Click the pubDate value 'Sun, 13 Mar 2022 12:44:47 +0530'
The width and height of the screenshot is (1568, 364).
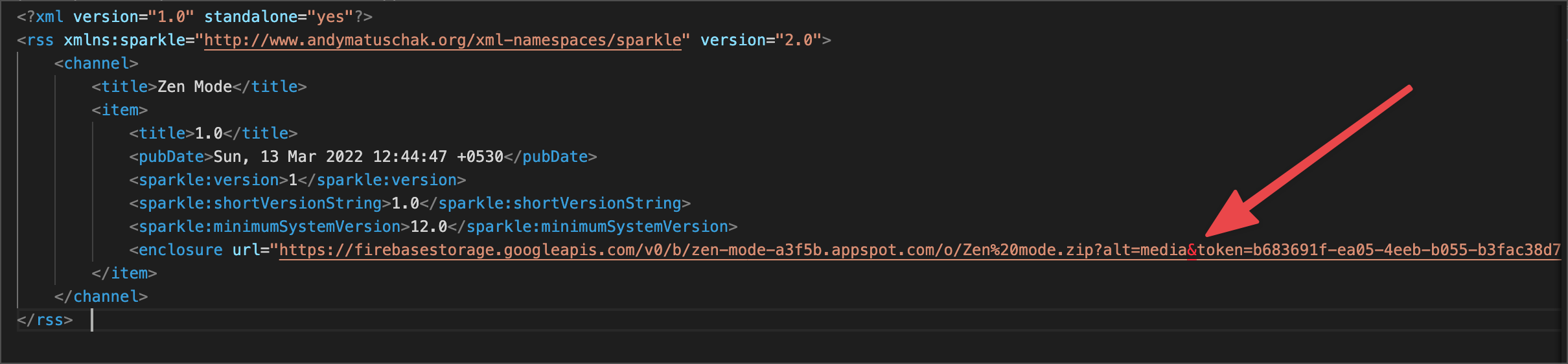coord(358,157)
